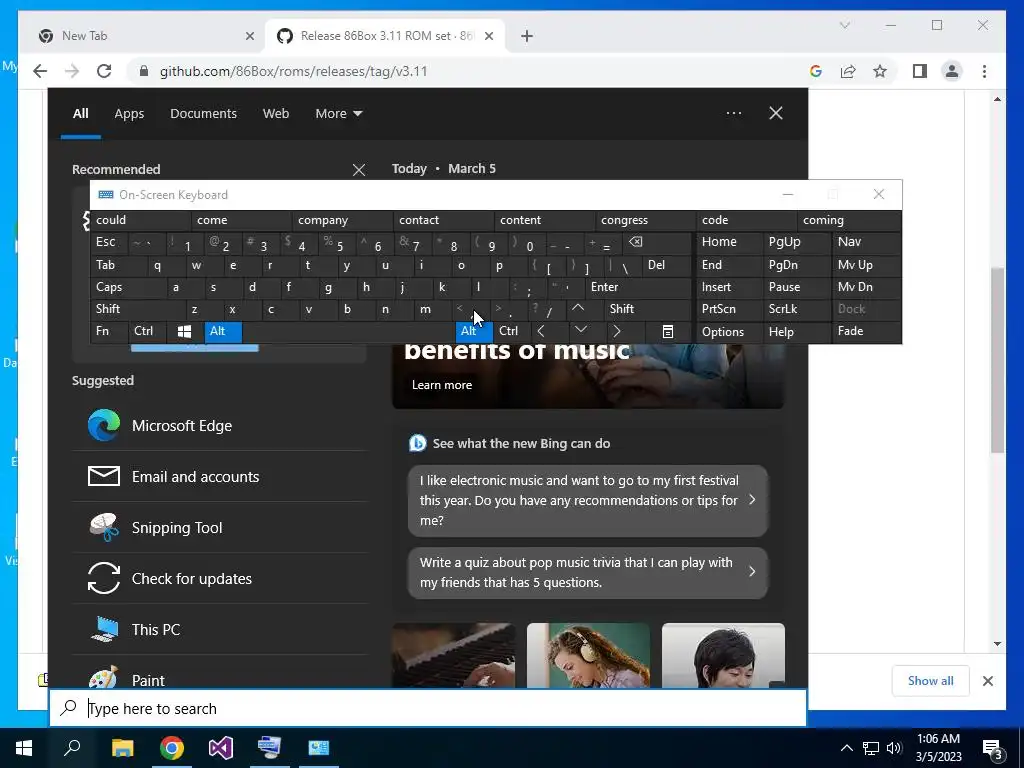Image resolution: width=1024 pixels, height=768 pixels.
Task: Choose 'congress' keyboard text suggestion
Action: [x=645, y=220]
